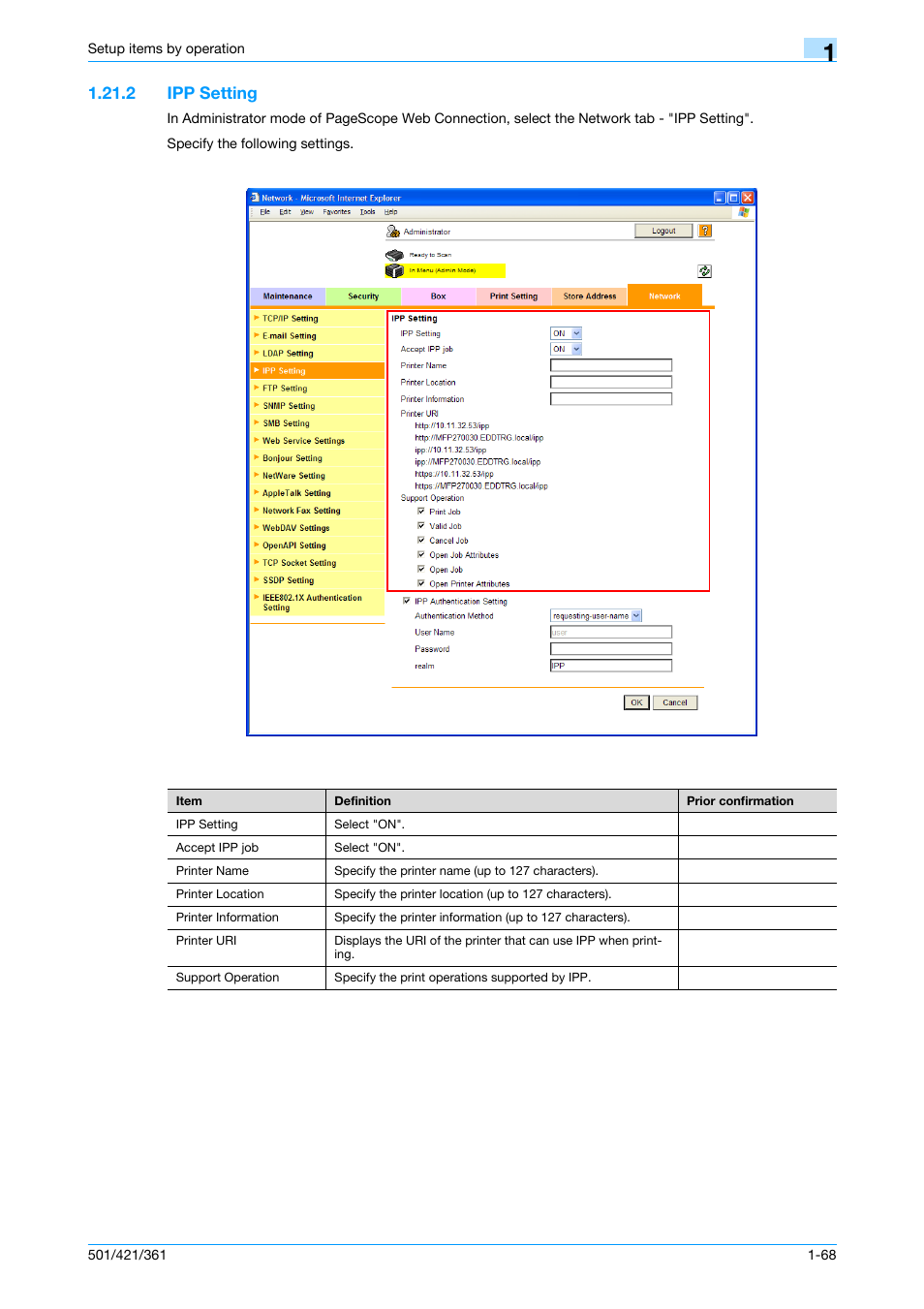This screenshot has height=1309, width=924.
Task: Open the Authentication Method dropdown
Action: point(597,615)
